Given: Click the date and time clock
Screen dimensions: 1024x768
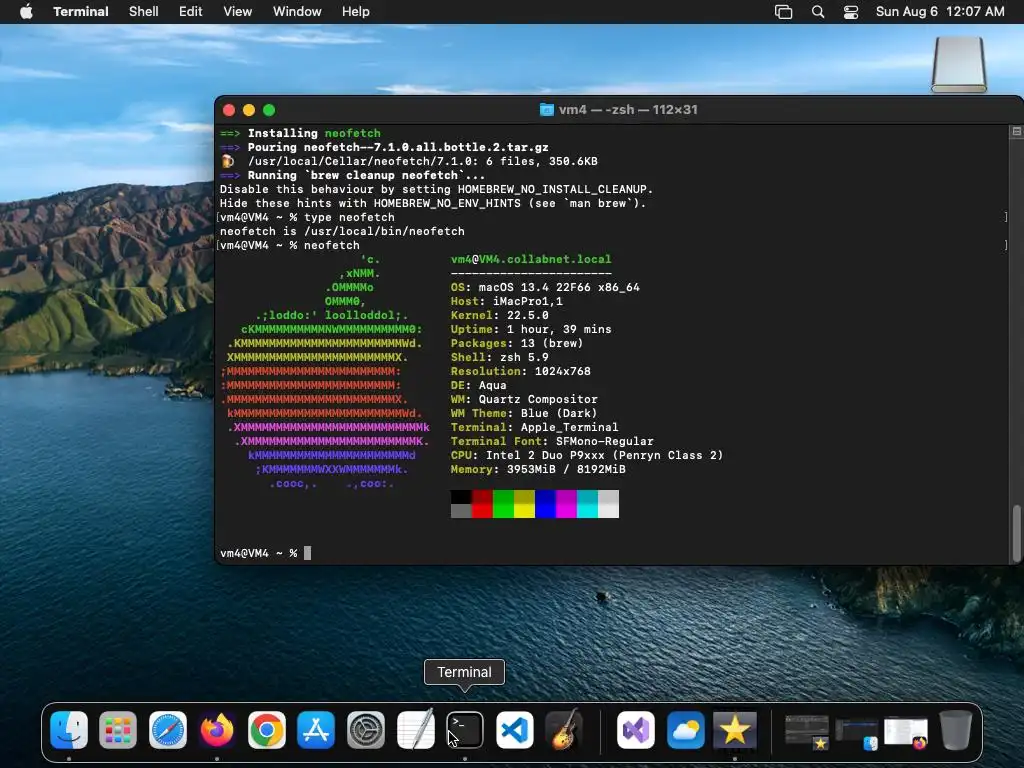Looking at the screenshot, I should (940, 12).
